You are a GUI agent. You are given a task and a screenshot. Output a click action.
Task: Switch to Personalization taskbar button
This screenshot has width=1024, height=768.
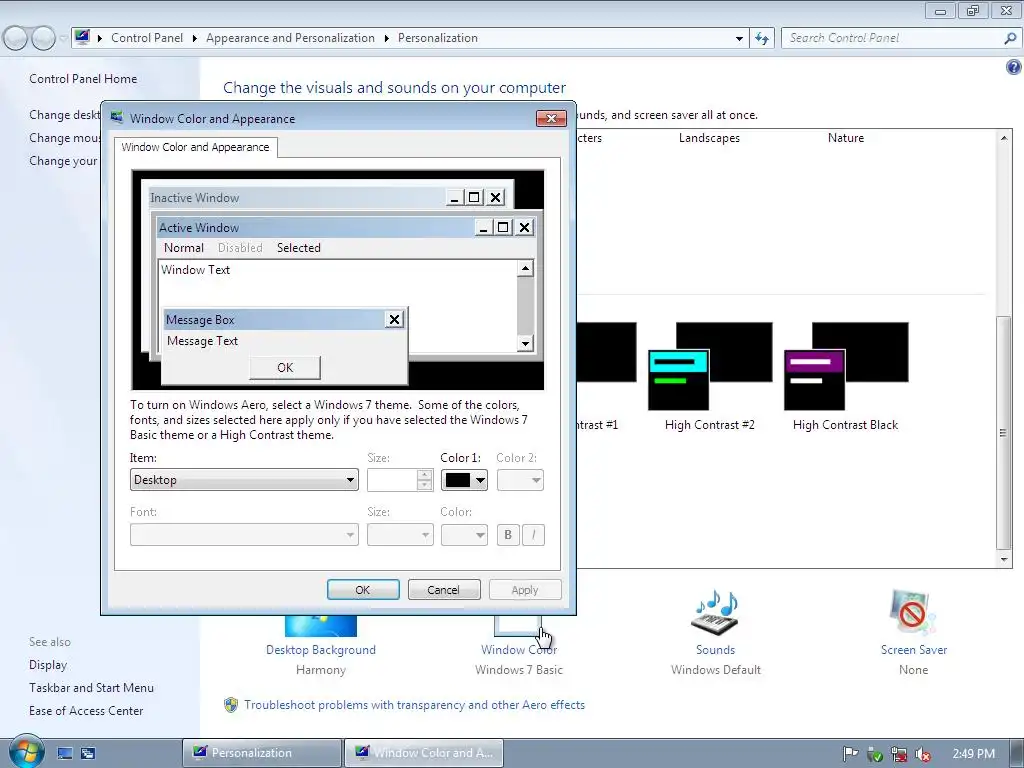coord(262,753)
